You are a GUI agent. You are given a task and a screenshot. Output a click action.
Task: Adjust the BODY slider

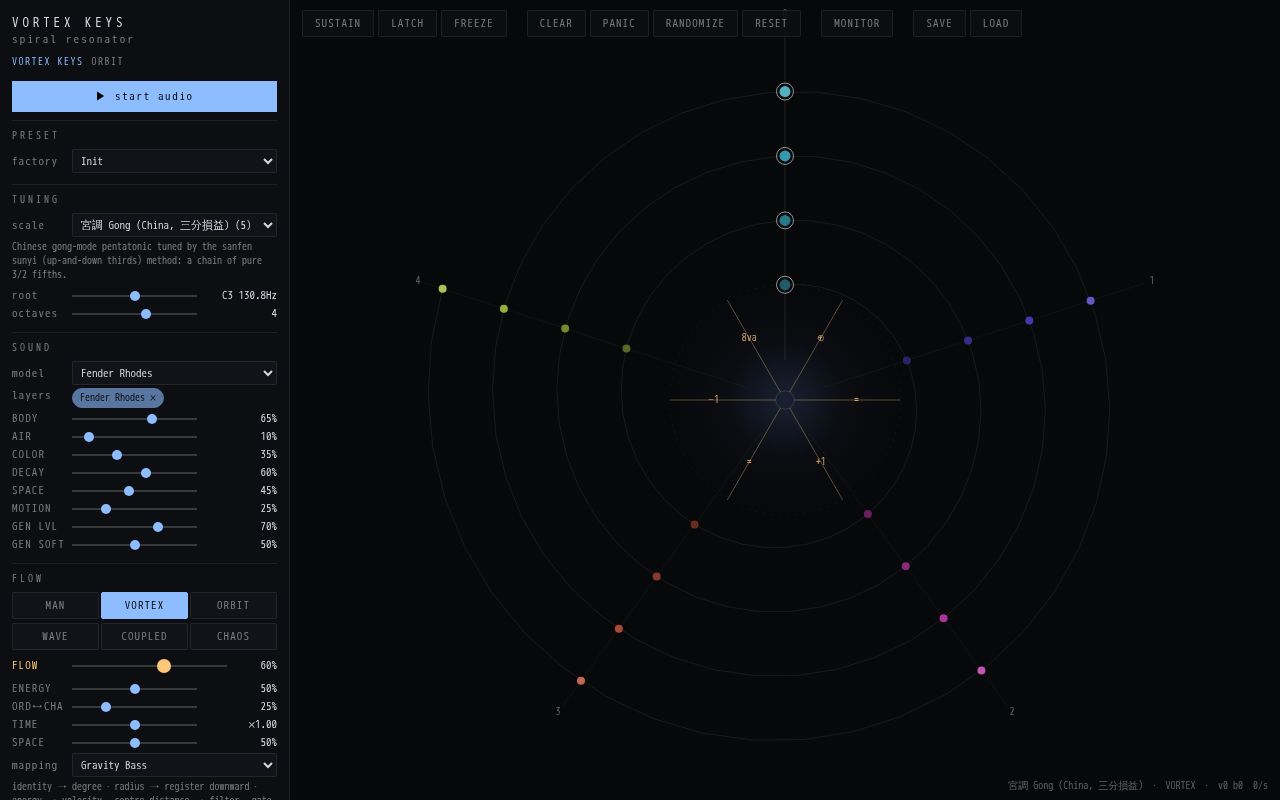[x=134, y=419]
